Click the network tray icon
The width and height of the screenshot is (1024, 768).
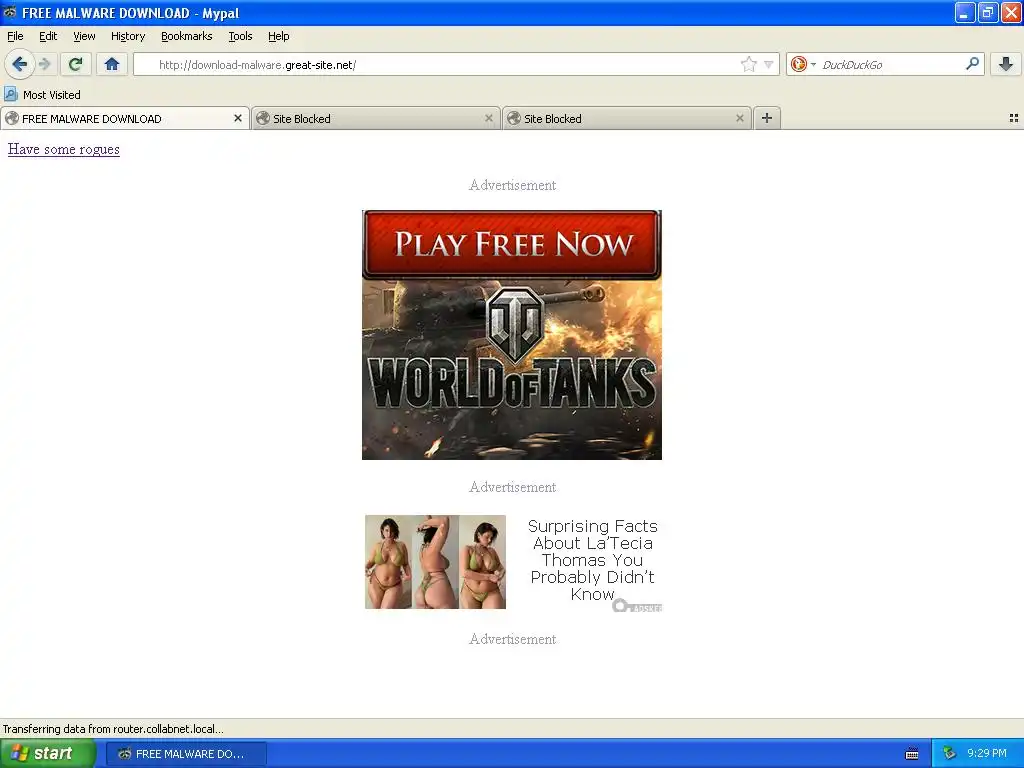[x=949, y=754]
